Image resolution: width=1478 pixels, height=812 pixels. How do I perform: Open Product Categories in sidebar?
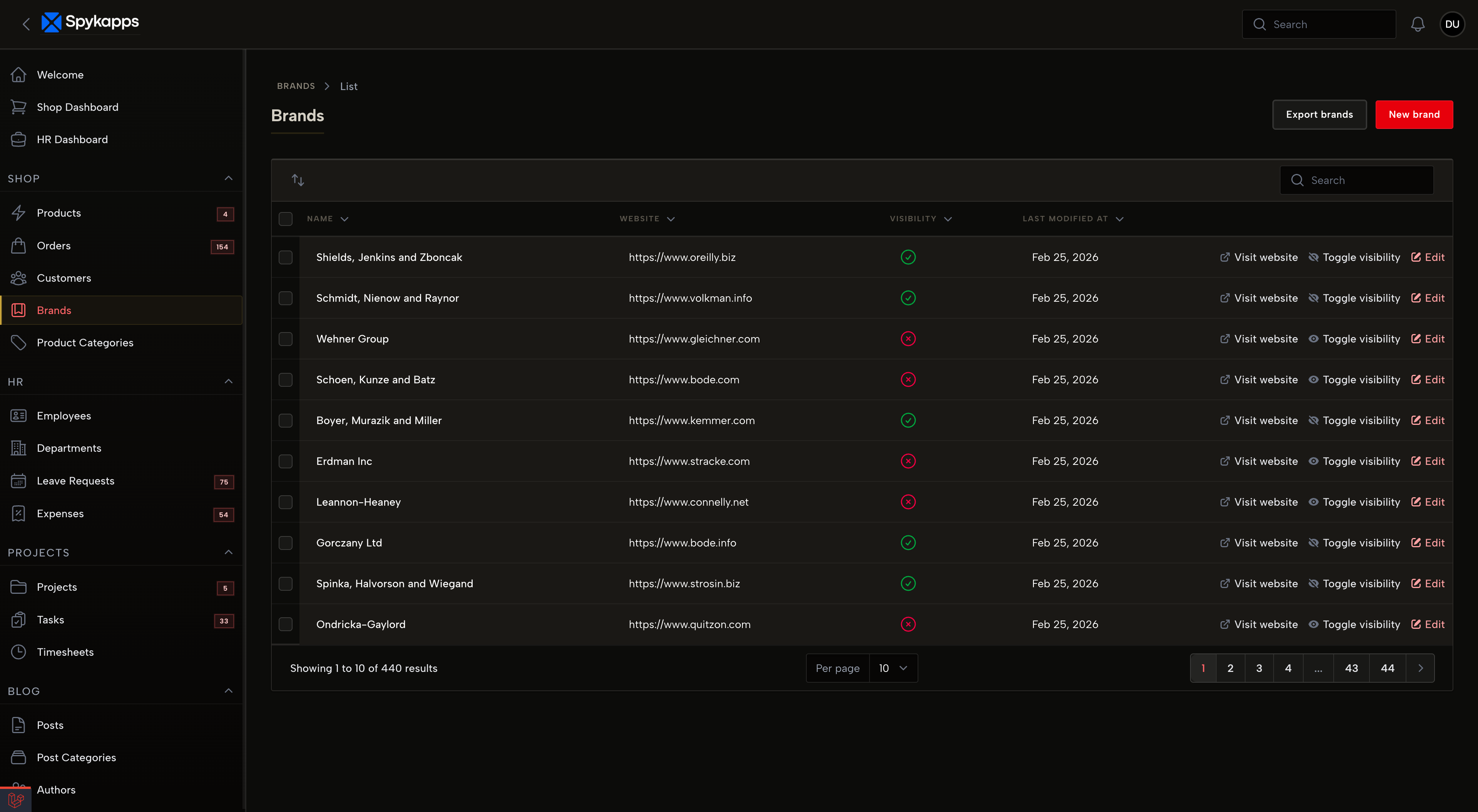[85, 343]
